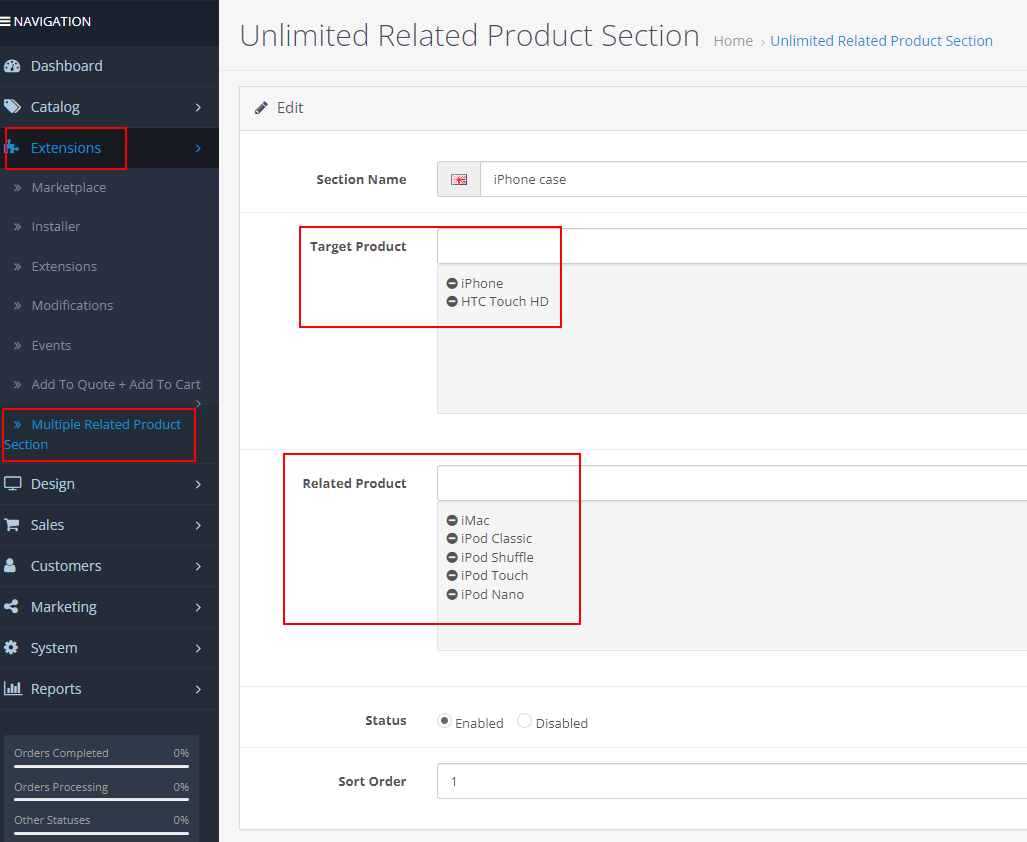The width and height of the screenshot is (1027, 842).
Task: Expand the Catalog menu chevron
Action: (198, 107)
